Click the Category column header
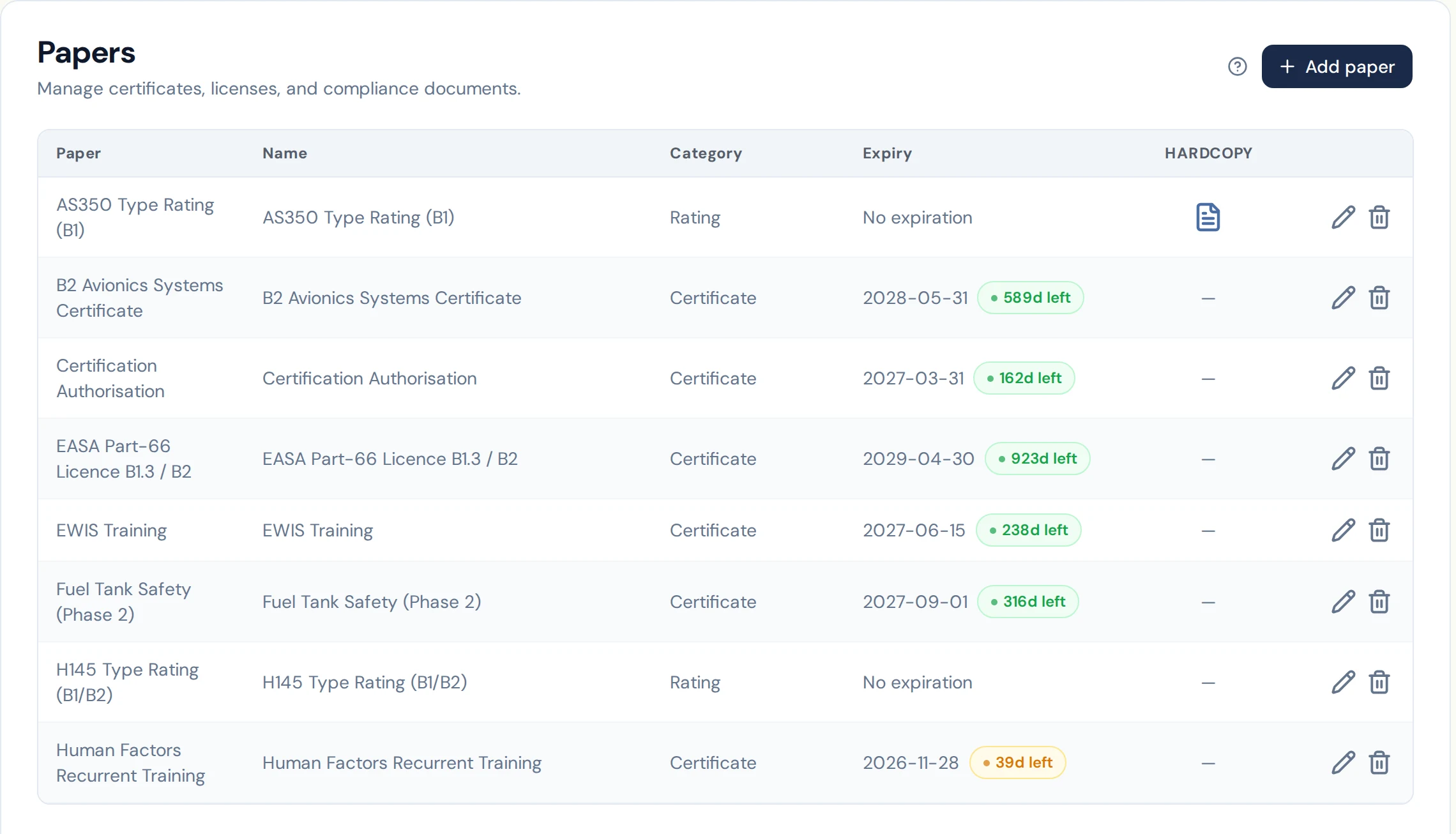 tap(706, 153)
